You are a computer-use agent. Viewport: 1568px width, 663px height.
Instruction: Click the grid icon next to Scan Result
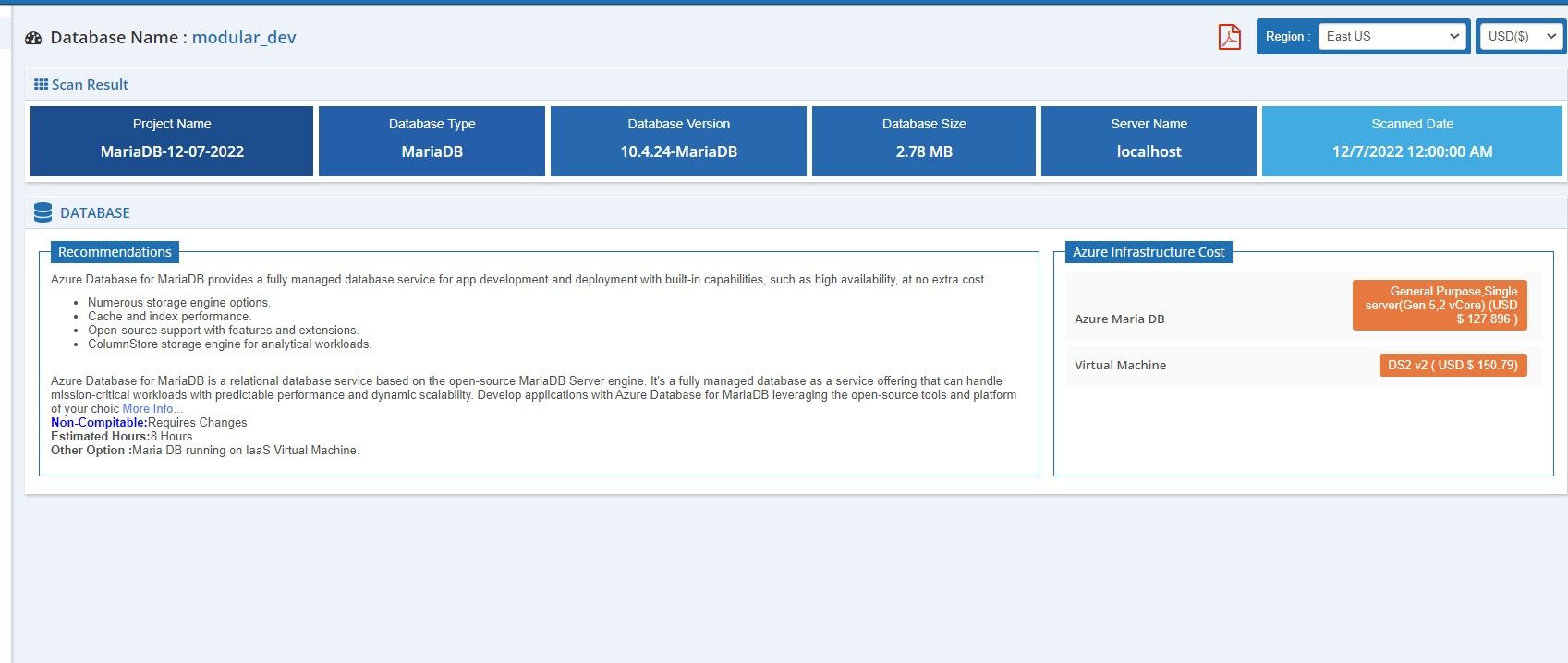click(41, 84)
